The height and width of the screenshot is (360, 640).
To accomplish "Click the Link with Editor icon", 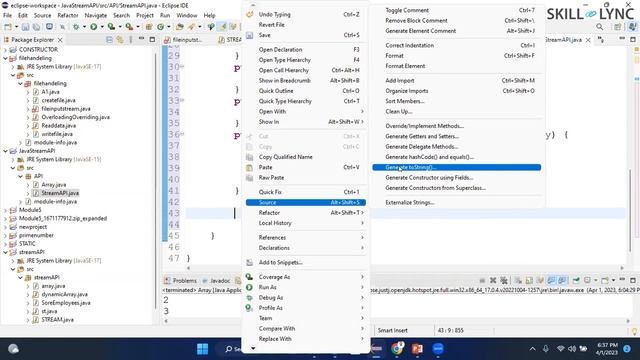I will click(120, 40).
